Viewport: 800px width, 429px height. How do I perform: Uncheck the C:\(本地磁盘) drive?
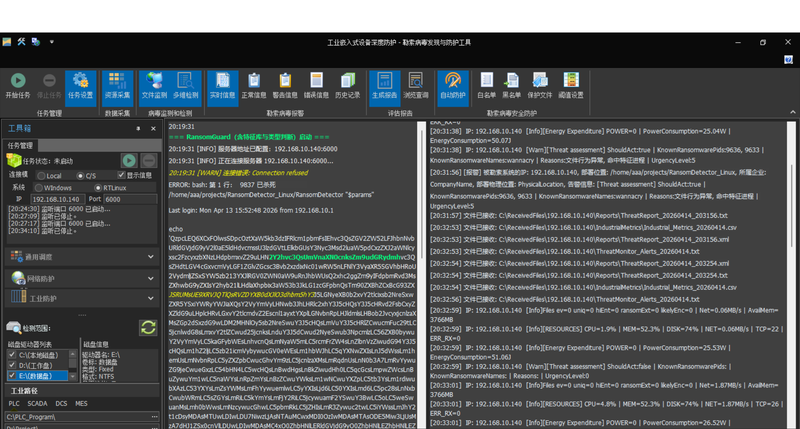pos(12,355)
